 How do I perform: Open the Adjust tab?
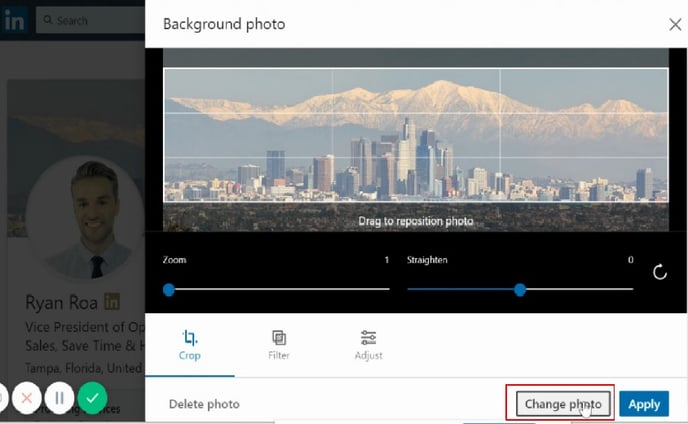369,345
